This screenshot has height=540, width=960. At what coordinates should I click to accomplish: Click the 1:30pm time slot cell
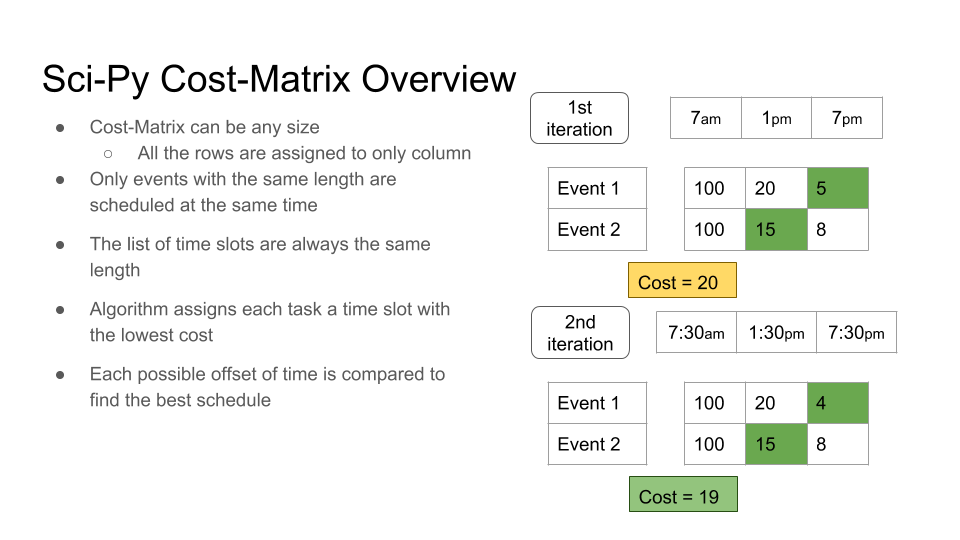point(776,332)
